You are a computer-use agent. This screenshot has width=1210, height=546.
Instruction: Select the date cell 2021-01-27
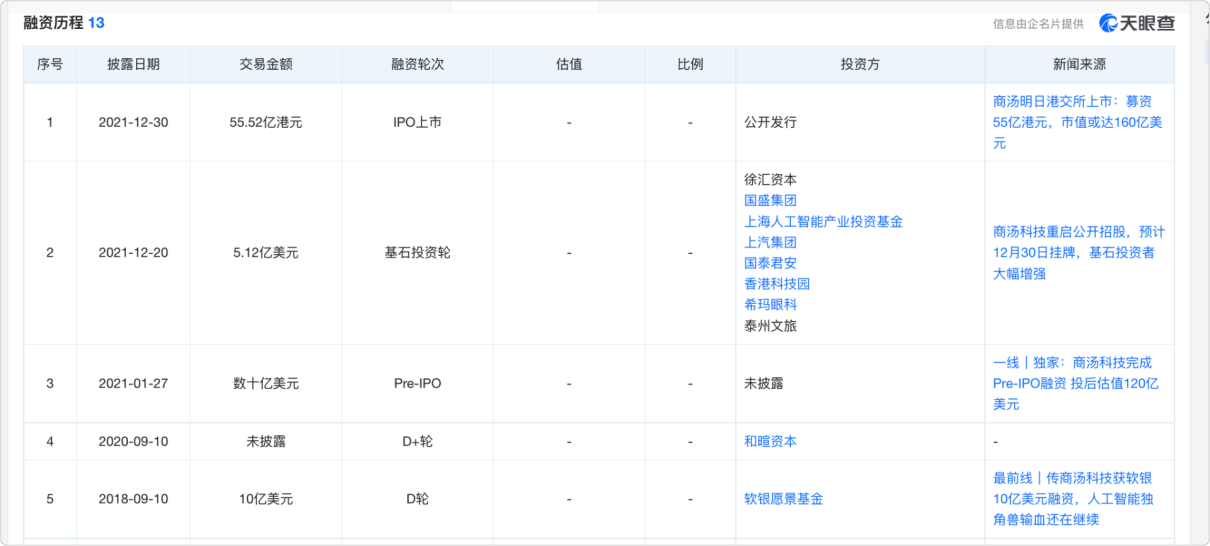tap(133, 383)
